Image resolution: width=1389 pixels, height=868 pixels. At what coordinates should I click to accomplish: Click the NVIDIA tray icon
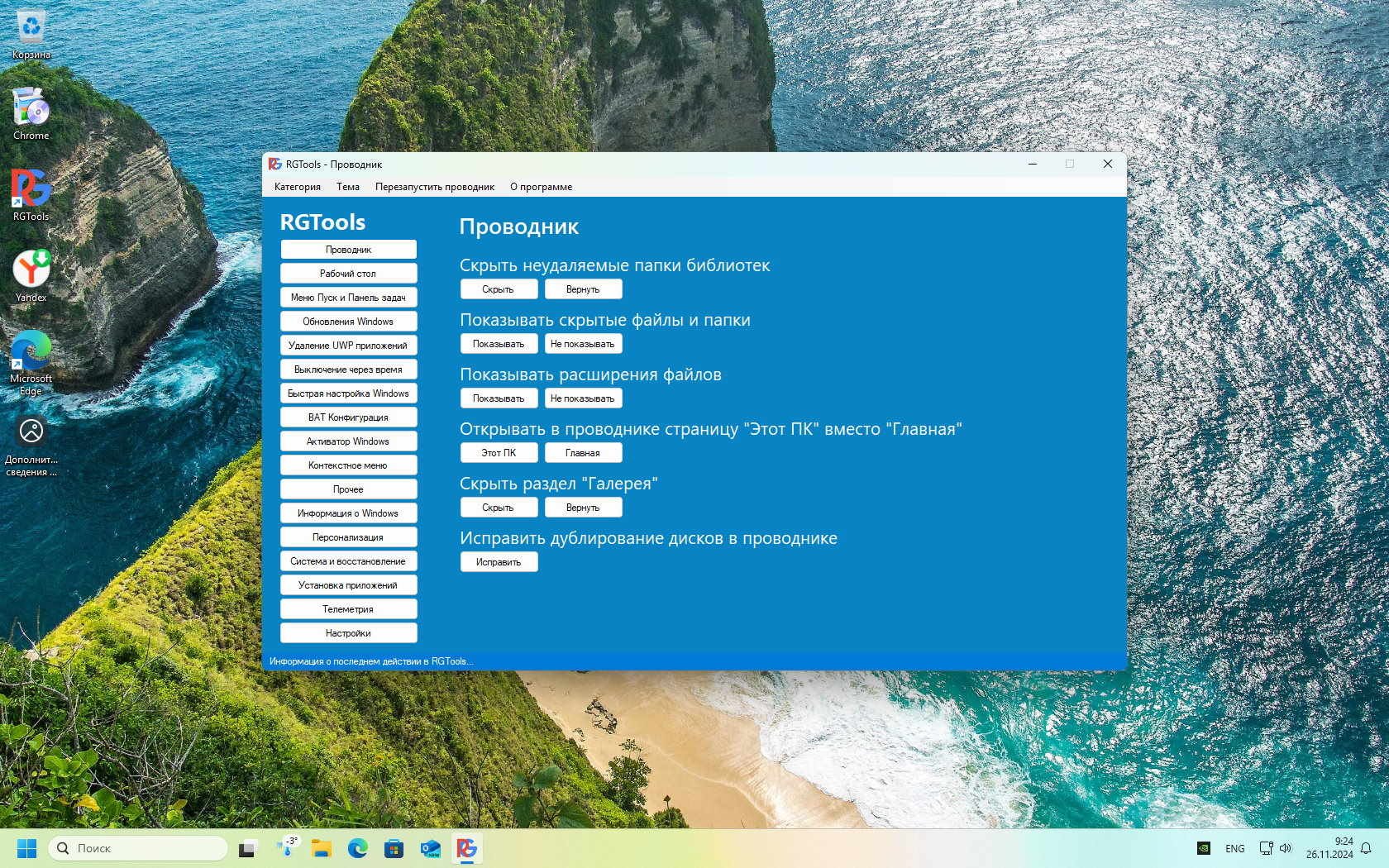(1205, 848)
